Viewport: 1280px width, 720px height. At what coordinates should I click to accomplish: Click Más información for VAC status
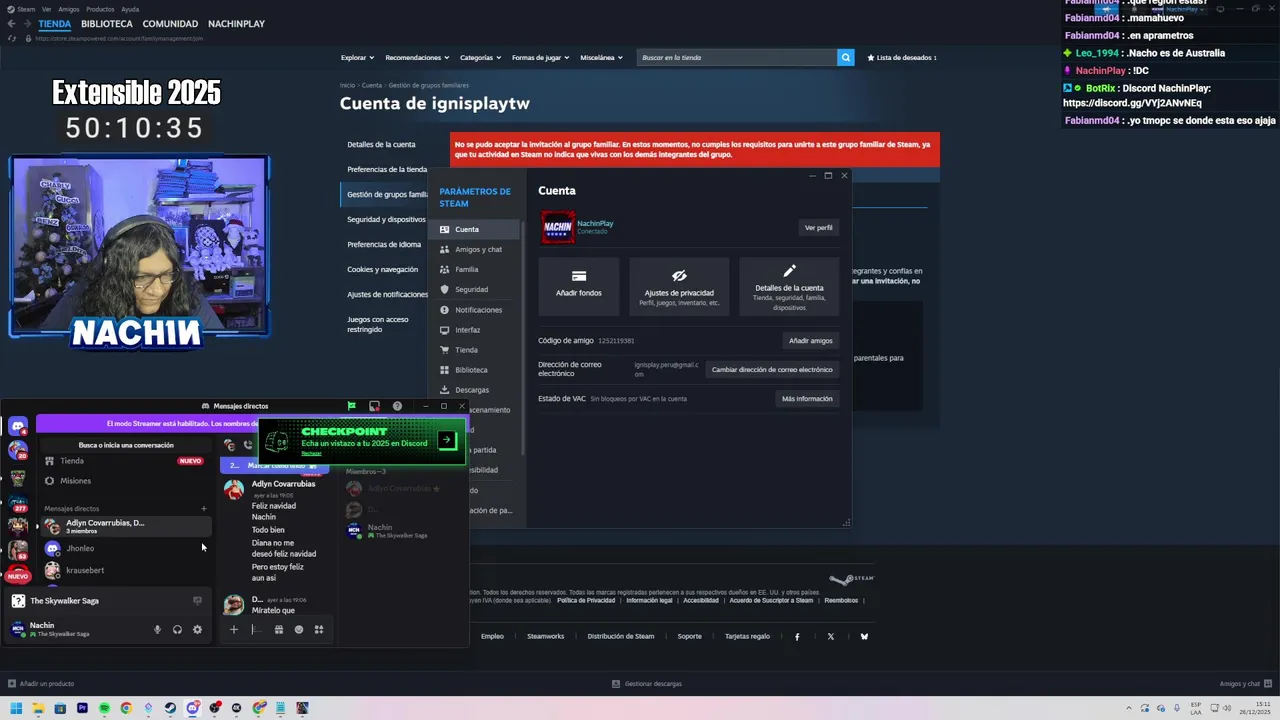pyautogui.click(x=807, y=398)
